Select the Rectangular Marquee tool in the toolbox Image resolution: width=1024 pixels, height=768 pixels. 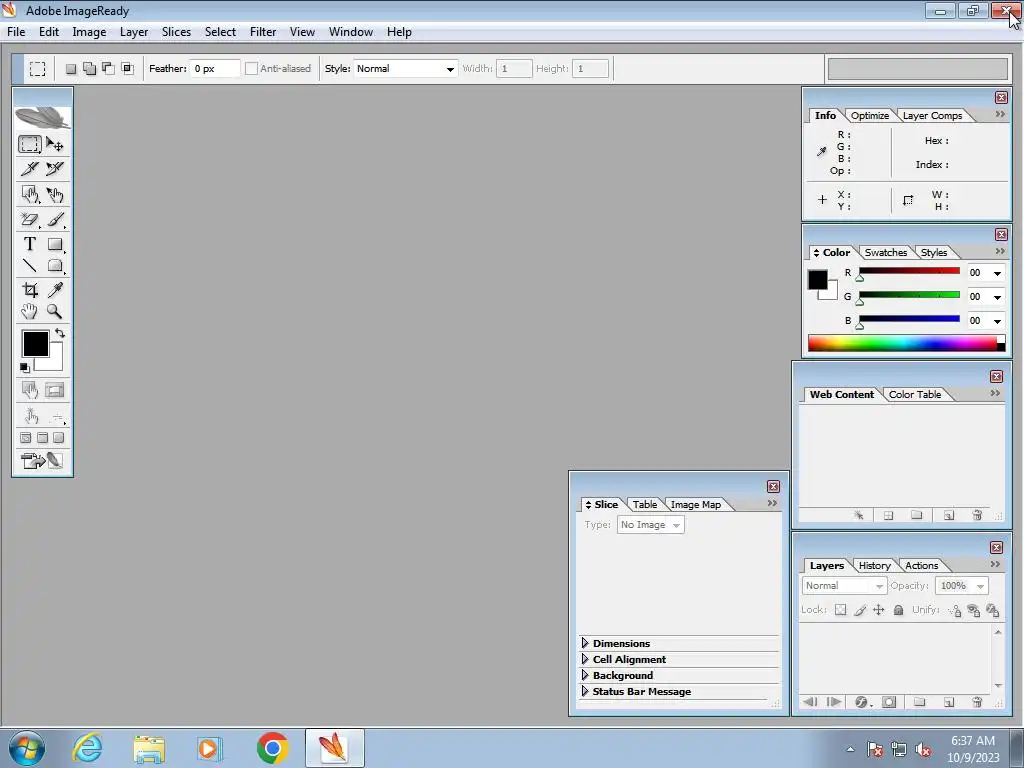pyautogui.click(x=29, y=144)
